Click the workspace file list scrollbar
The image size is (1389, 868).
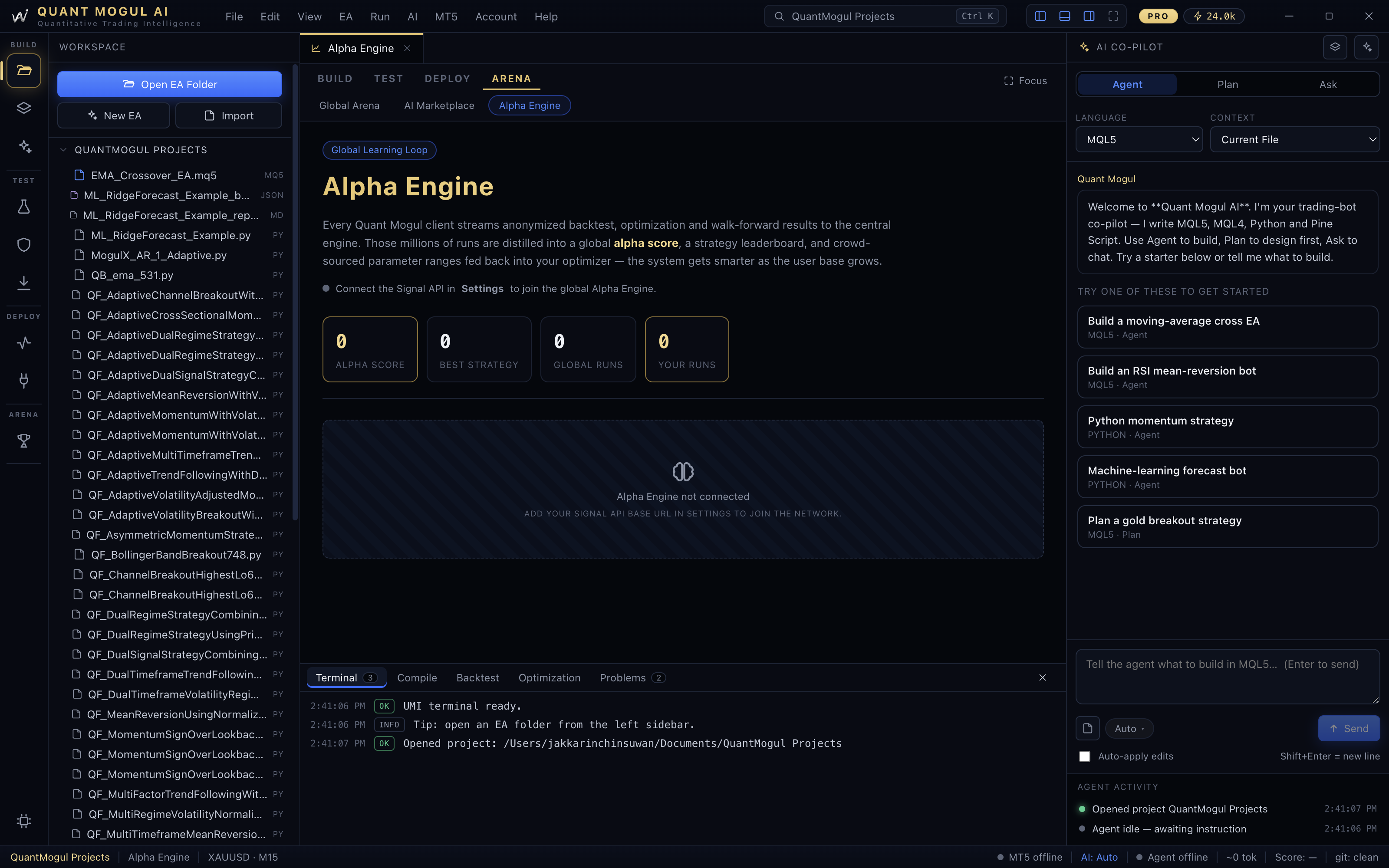295,293
